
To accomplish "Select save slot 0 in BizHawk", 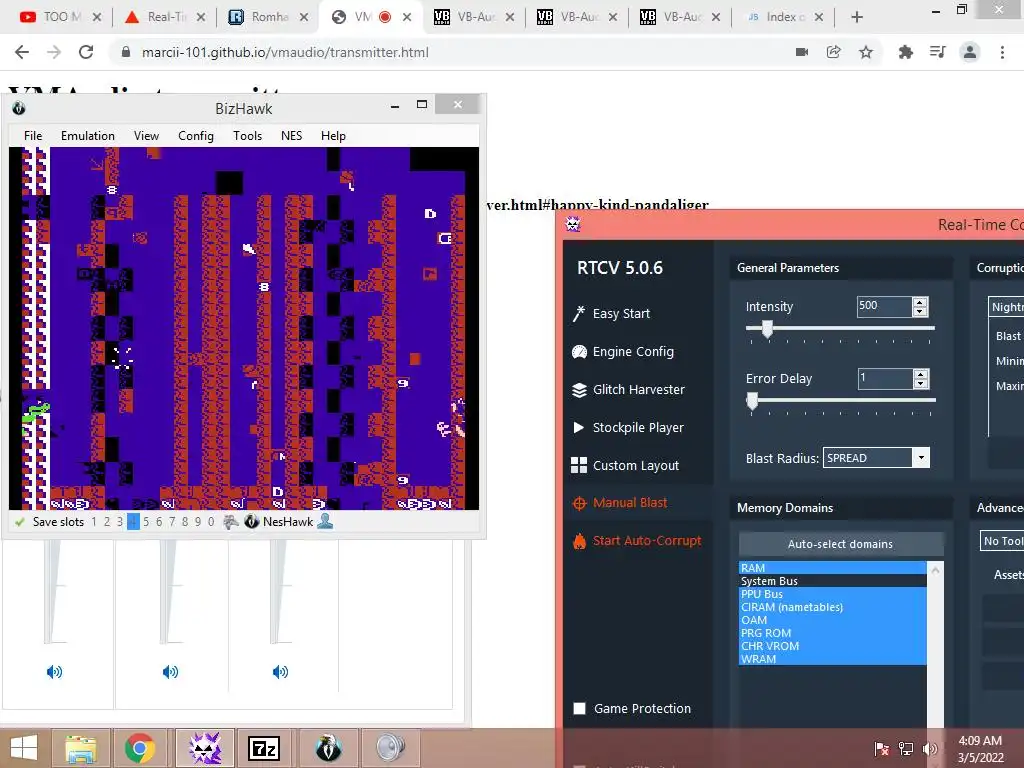I will pyautogui.click(x=211, y=522).
